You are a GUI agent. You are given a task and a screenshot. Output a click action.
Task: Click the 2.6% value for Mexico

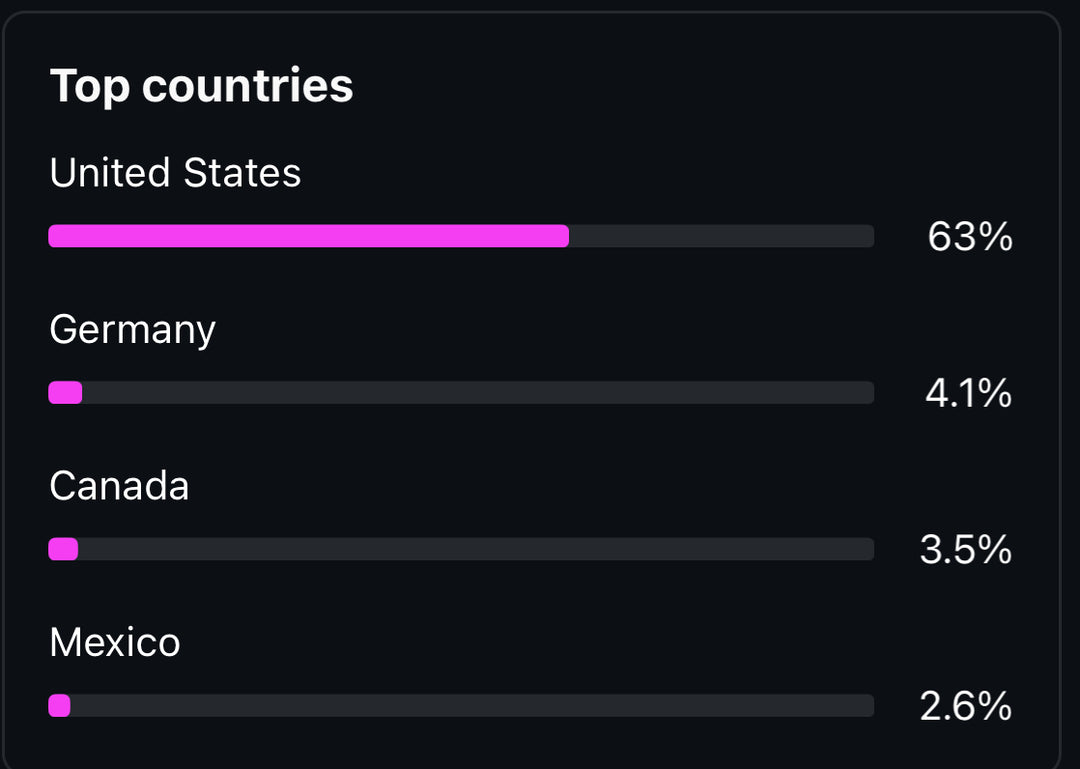tap(965, 707)
